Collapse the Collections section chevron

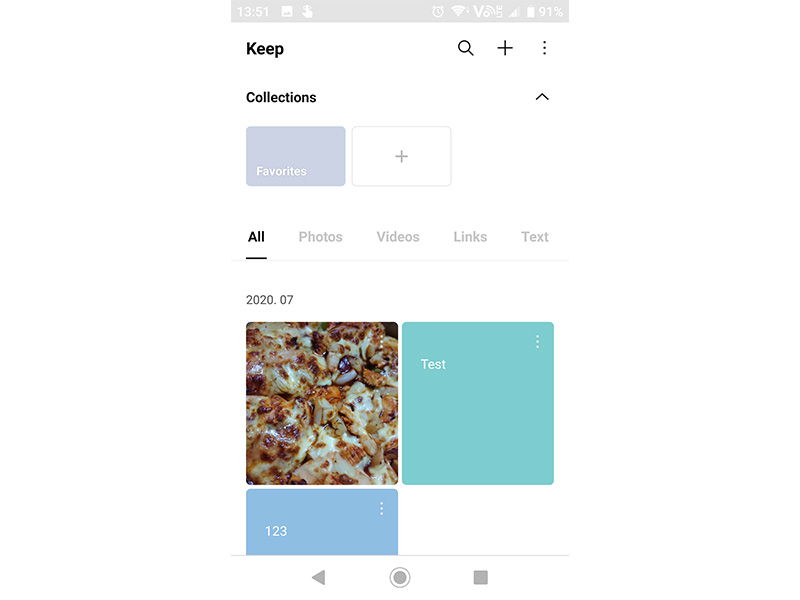pyautogui.click(x=542, y=97)
